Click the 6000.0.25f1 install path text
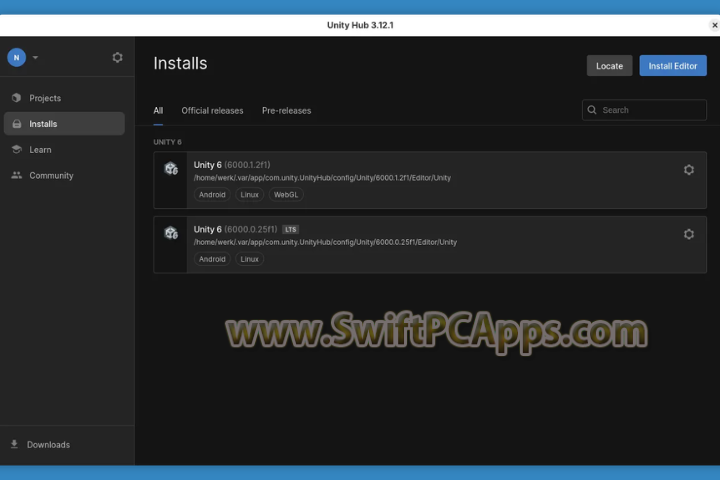The image size is (720, 480). point(325,242)
